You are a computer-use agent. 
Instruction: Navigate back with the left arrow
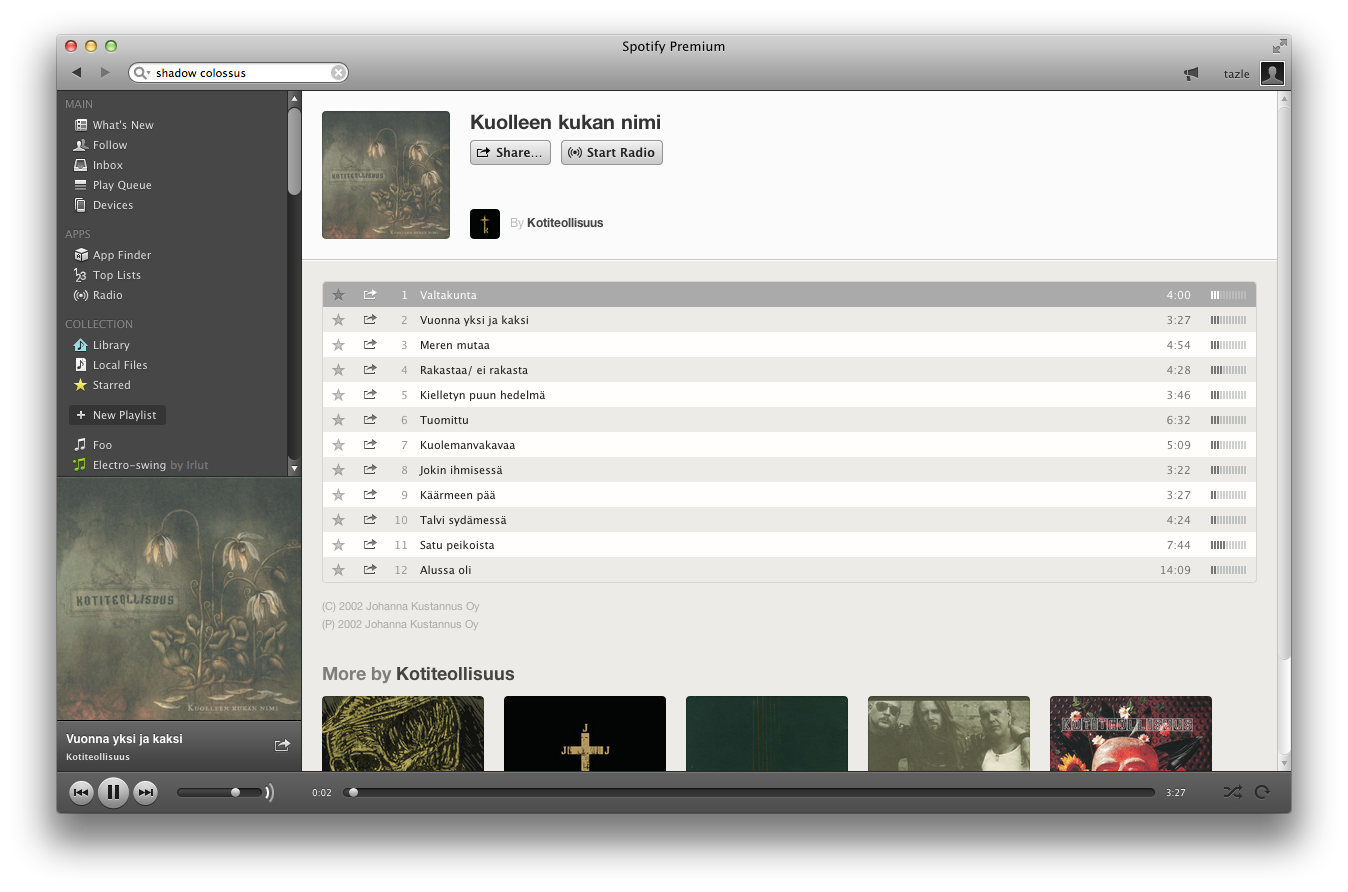point(77,73)
